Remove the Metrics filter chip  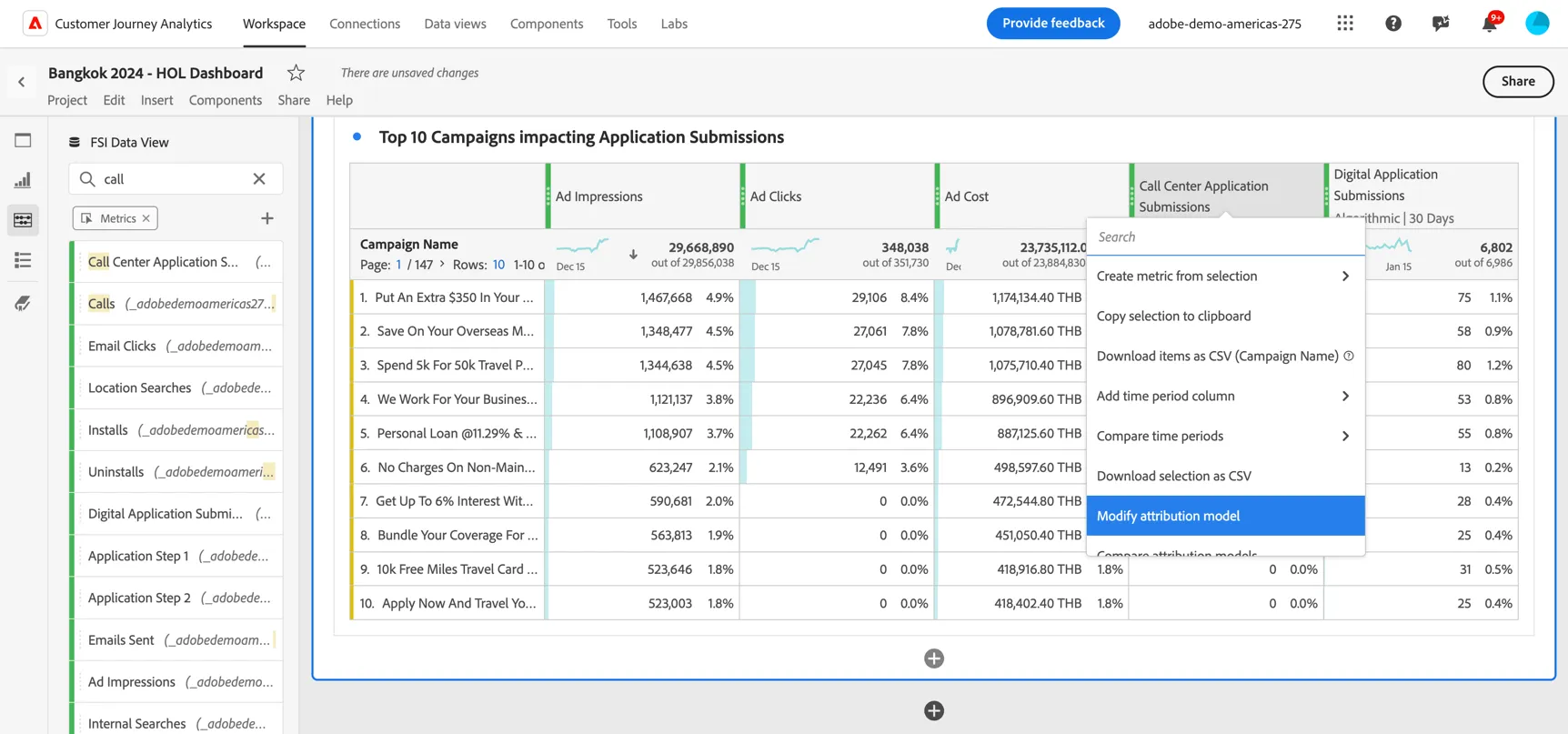coord(146,218)
